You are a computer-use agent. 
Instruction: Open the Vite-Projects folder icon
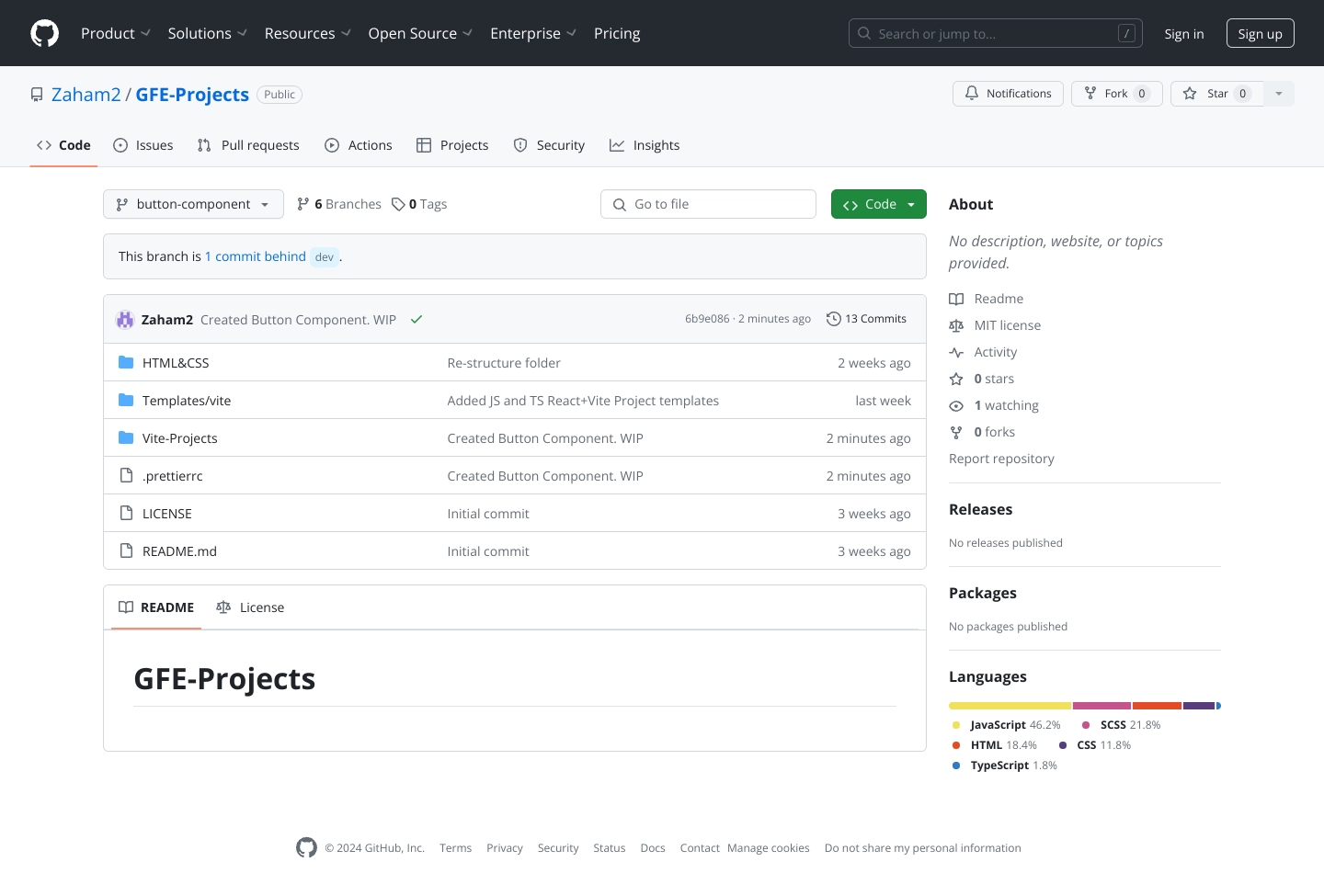126,438
